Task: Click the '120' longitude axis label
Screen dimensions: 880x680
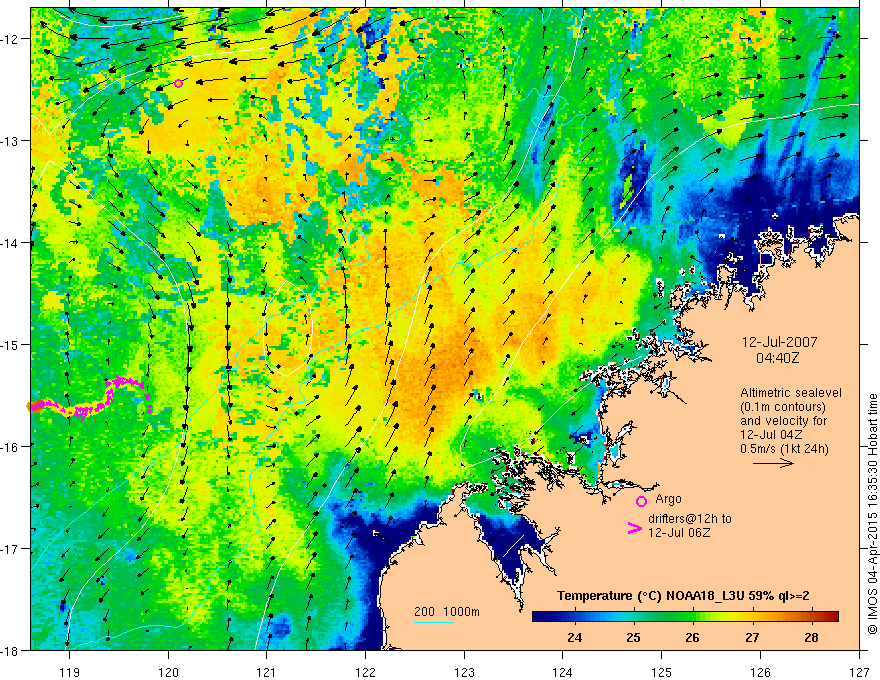Action: [x=168, y=672]
